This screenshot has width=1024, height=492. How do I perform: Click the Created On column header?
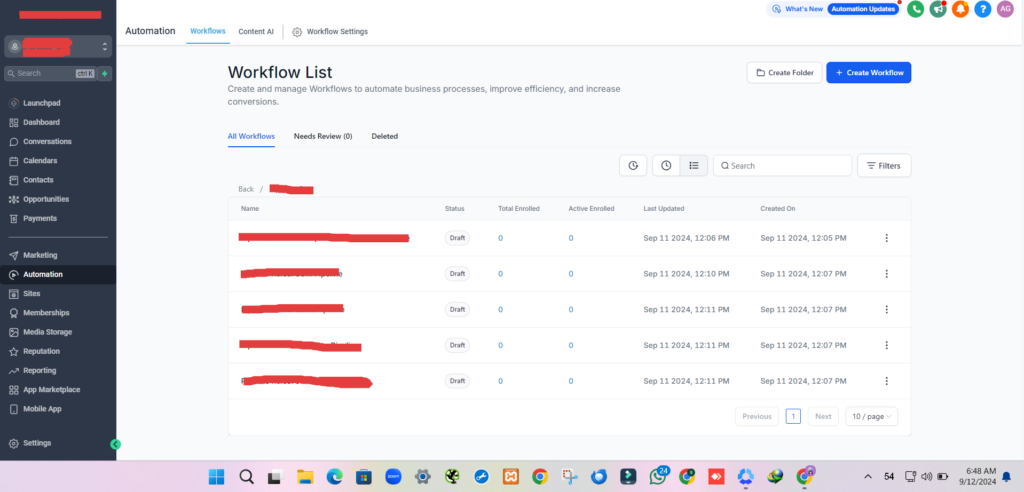click(778, 208)
